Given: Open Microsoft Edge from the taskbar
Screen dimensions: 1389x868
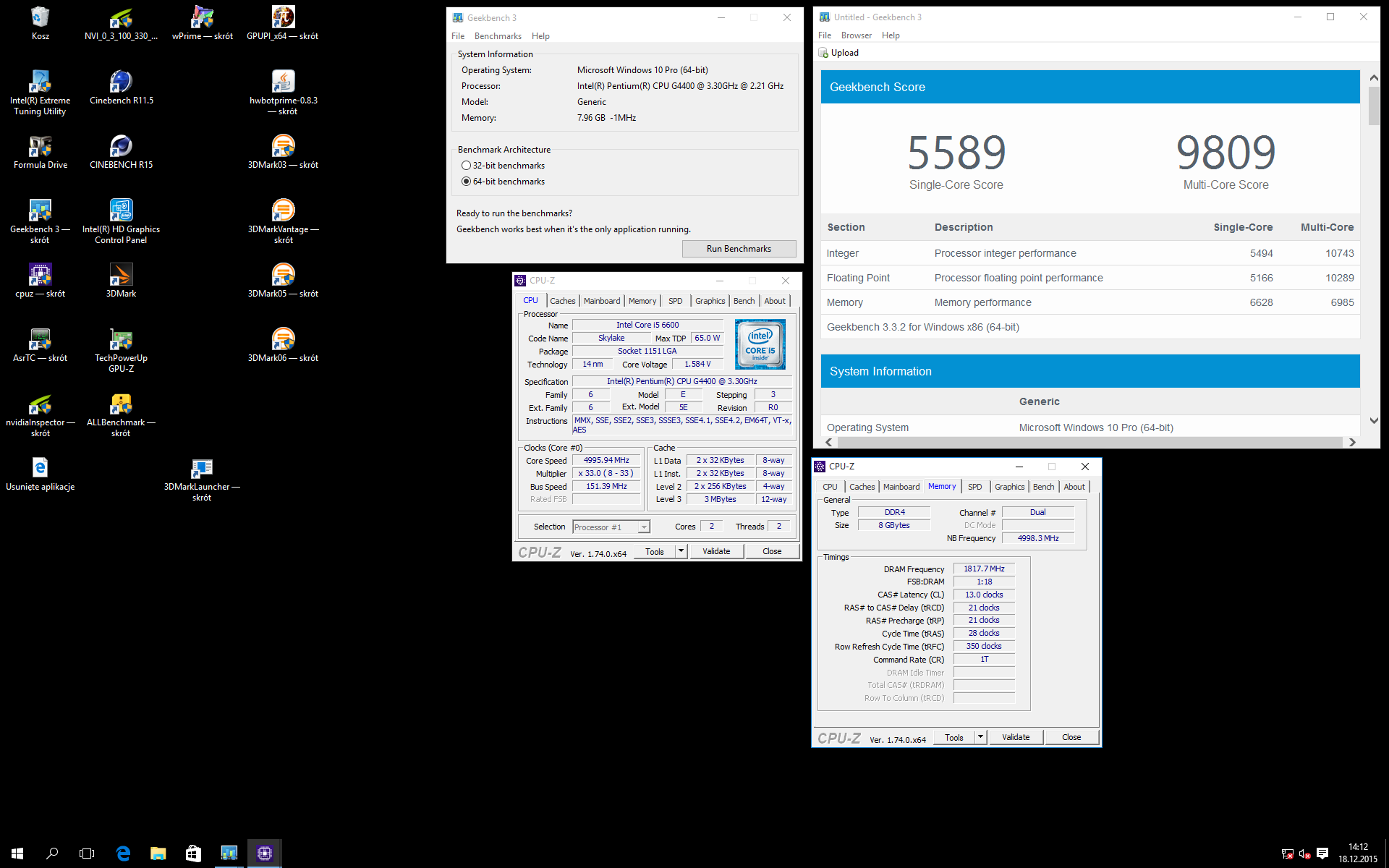Looking at the screenshot, I should [123, 854].
